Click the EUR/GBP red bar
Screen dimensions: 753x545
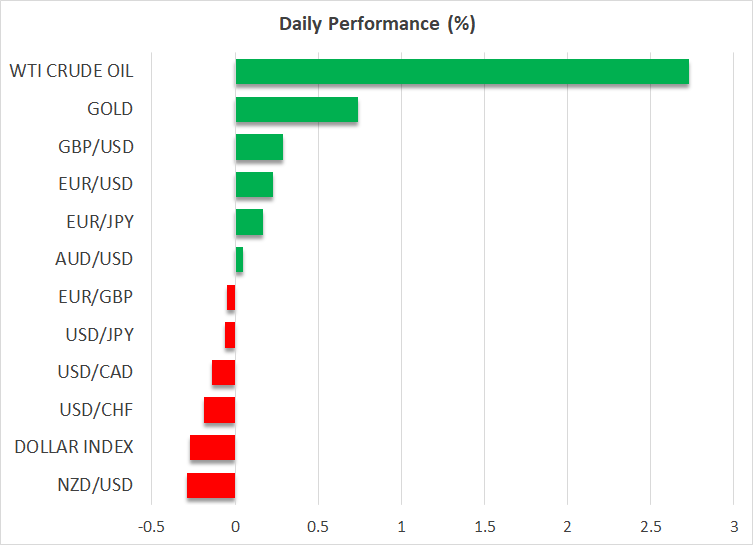[231, 297]
